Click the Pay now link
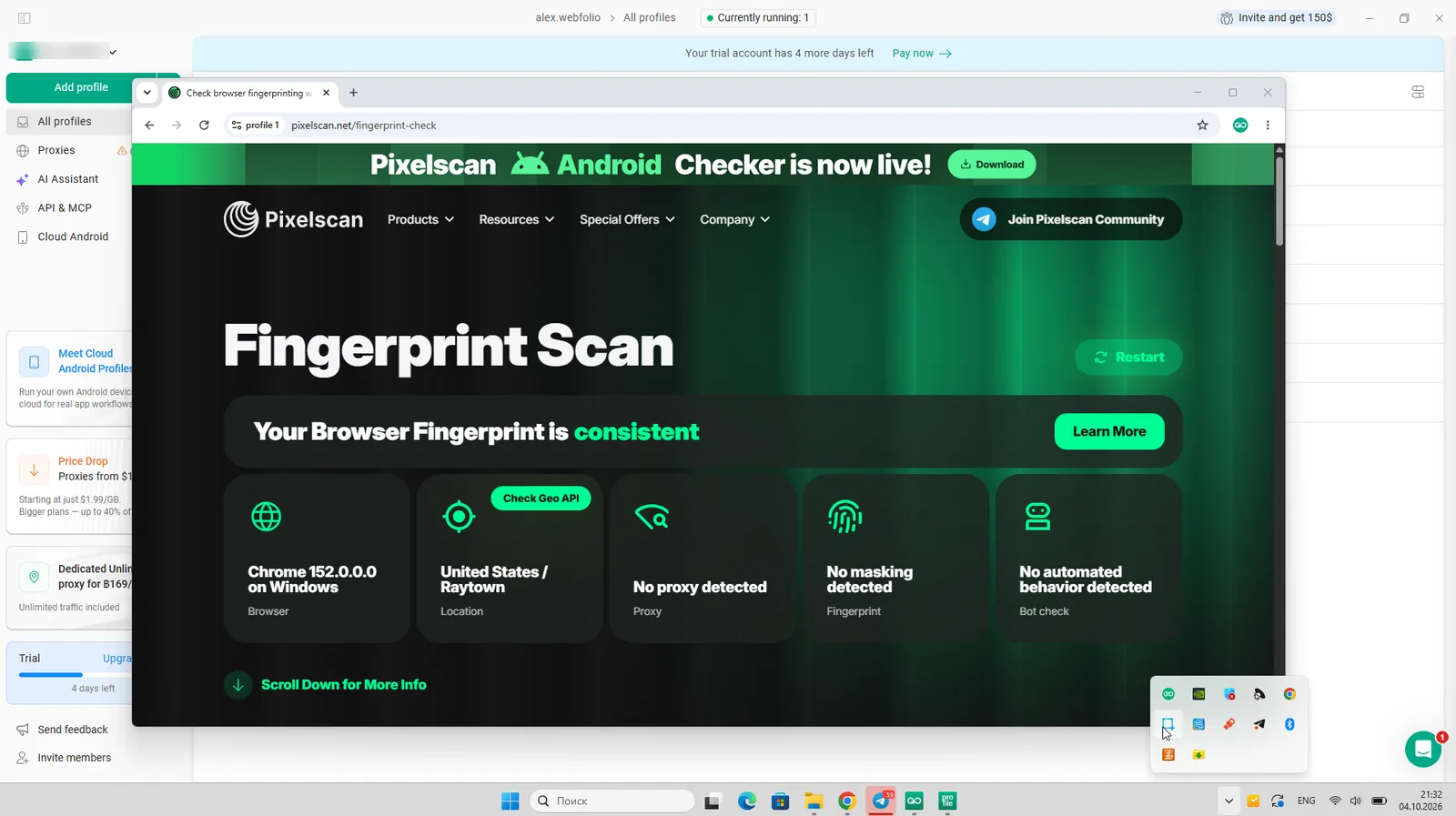 [x=922, y=54]
